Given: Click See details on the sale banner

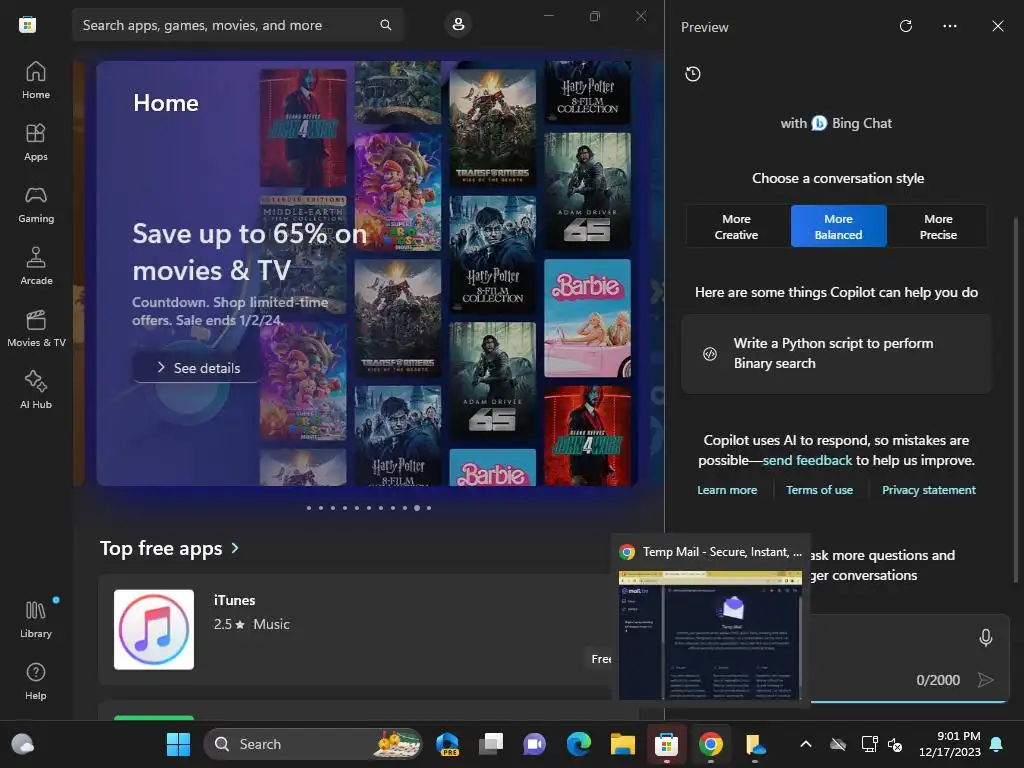Looking at the screenshot, I should click(199, 368).
